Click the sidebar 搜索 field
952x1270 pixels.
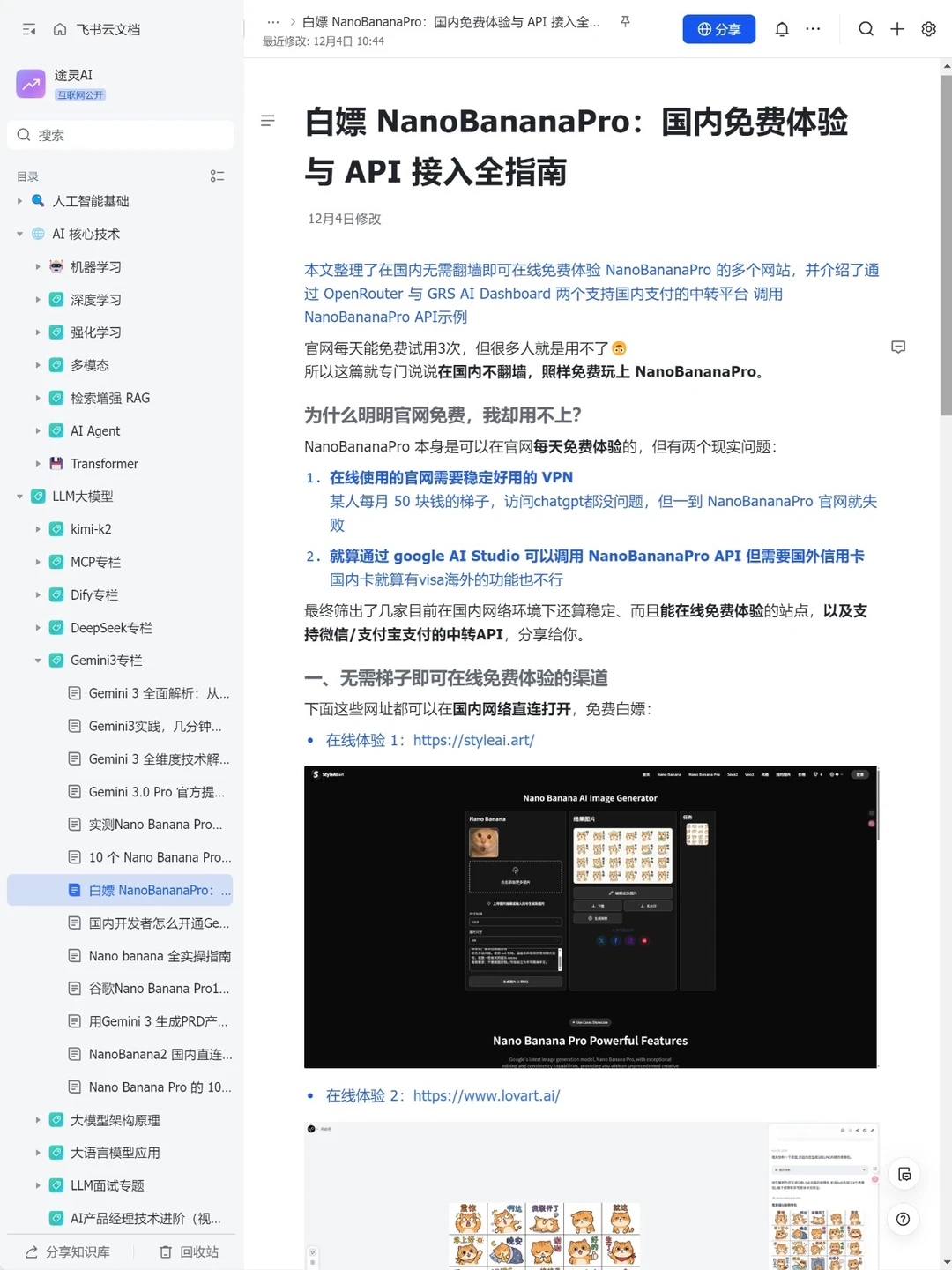tap(120, 135)
